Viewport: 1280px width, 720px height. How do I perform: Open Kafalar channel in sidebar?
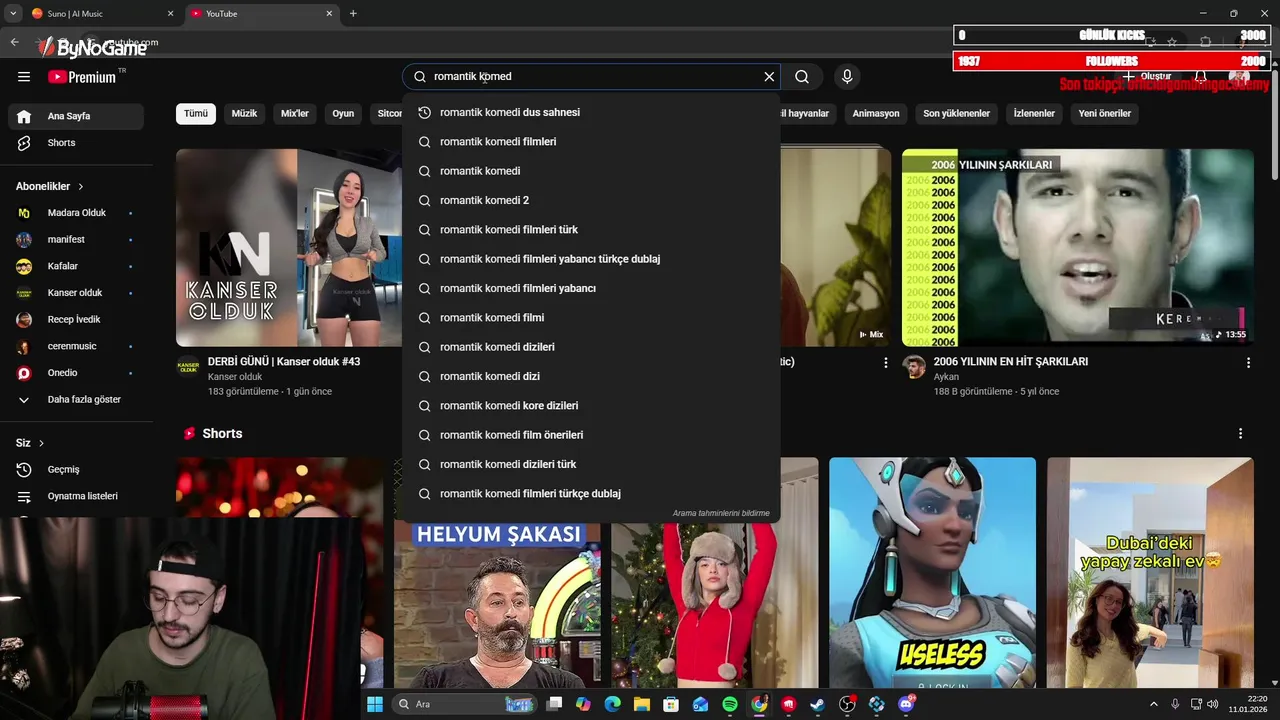pyautogui.click(x=76, y=266)
